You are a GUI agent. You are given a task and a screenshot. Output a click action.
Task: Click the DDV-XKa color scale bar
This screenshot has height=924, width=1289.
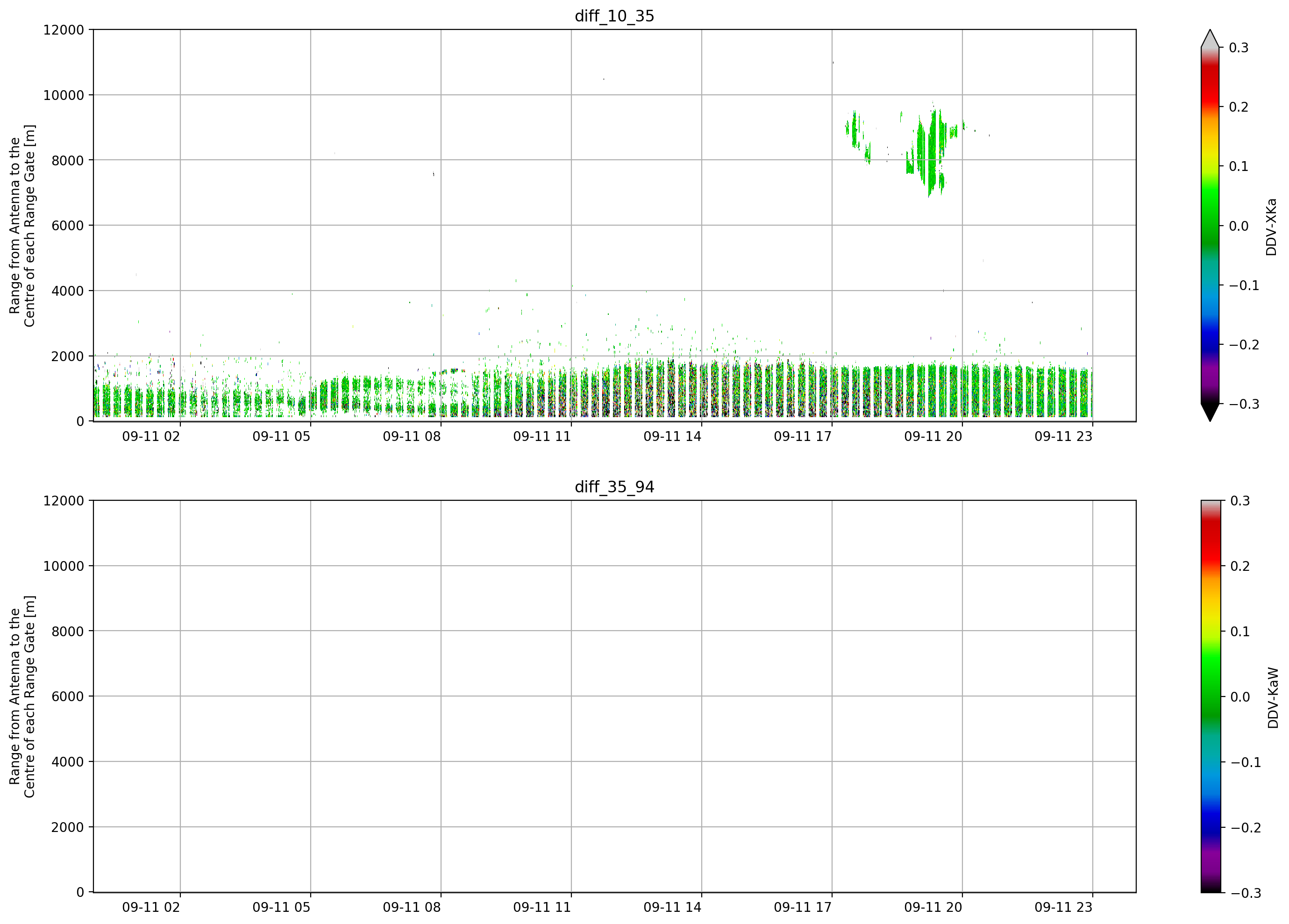point(1210,226)
